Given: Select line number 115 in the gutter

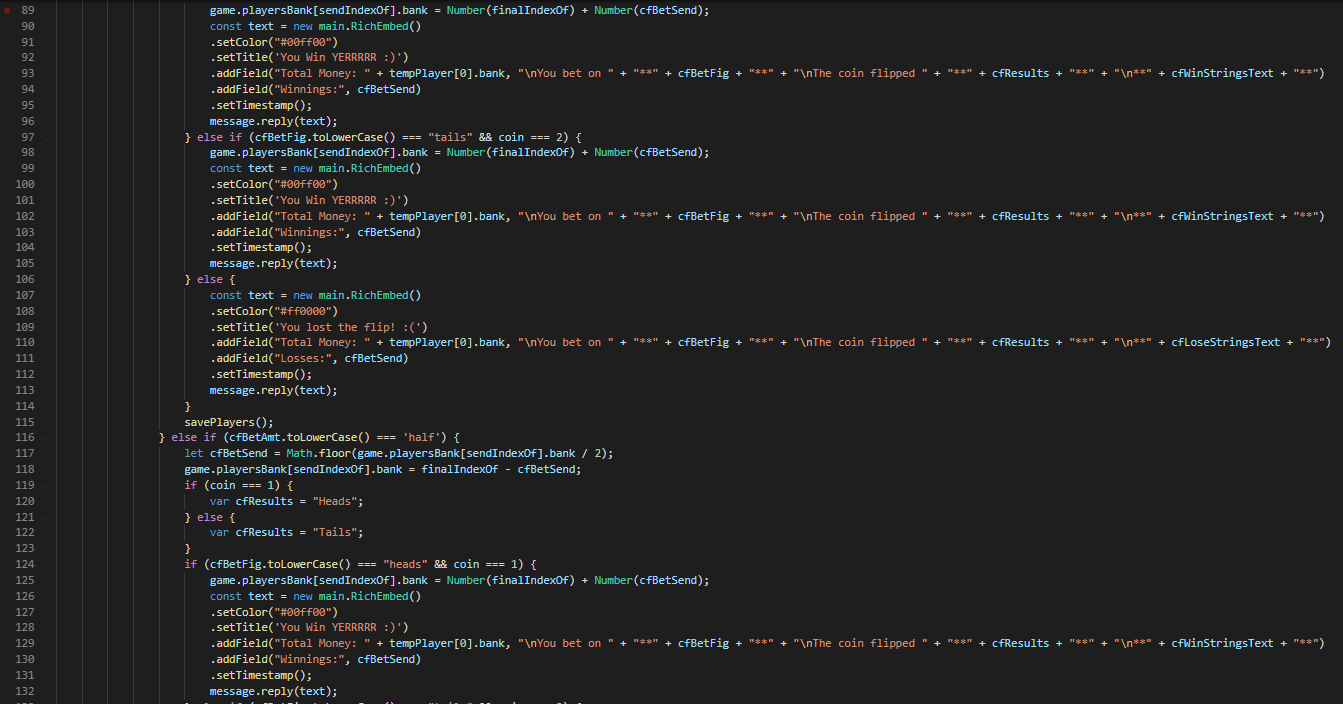Looking at the screenshot, I should tap(24, 422).
